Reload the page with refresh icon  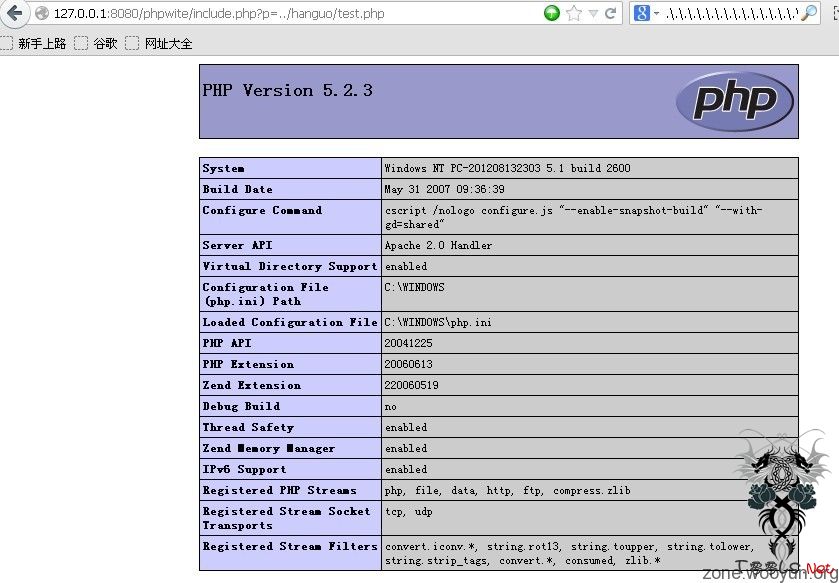(x=611, y=13)
